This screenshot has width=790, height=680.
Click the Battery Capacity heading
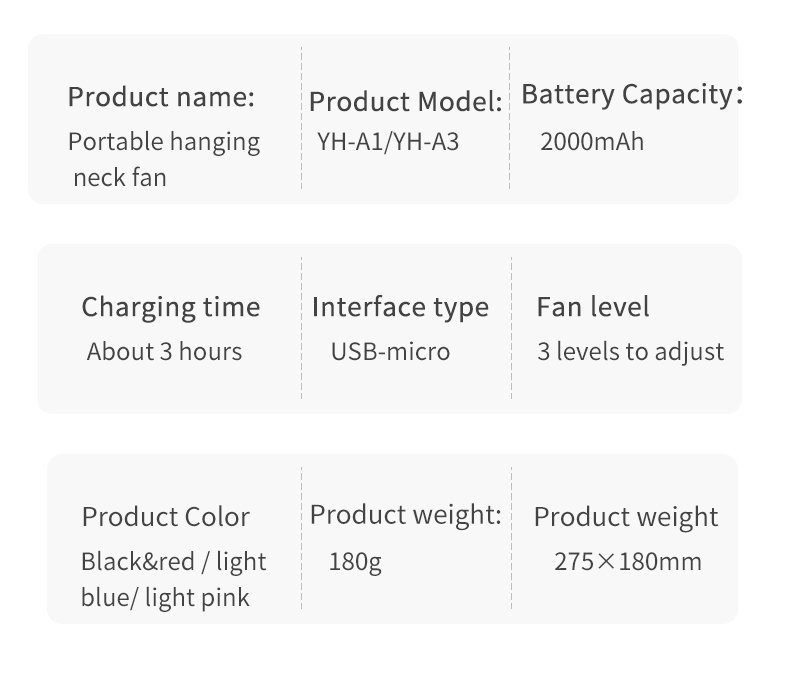pos(632,95)
